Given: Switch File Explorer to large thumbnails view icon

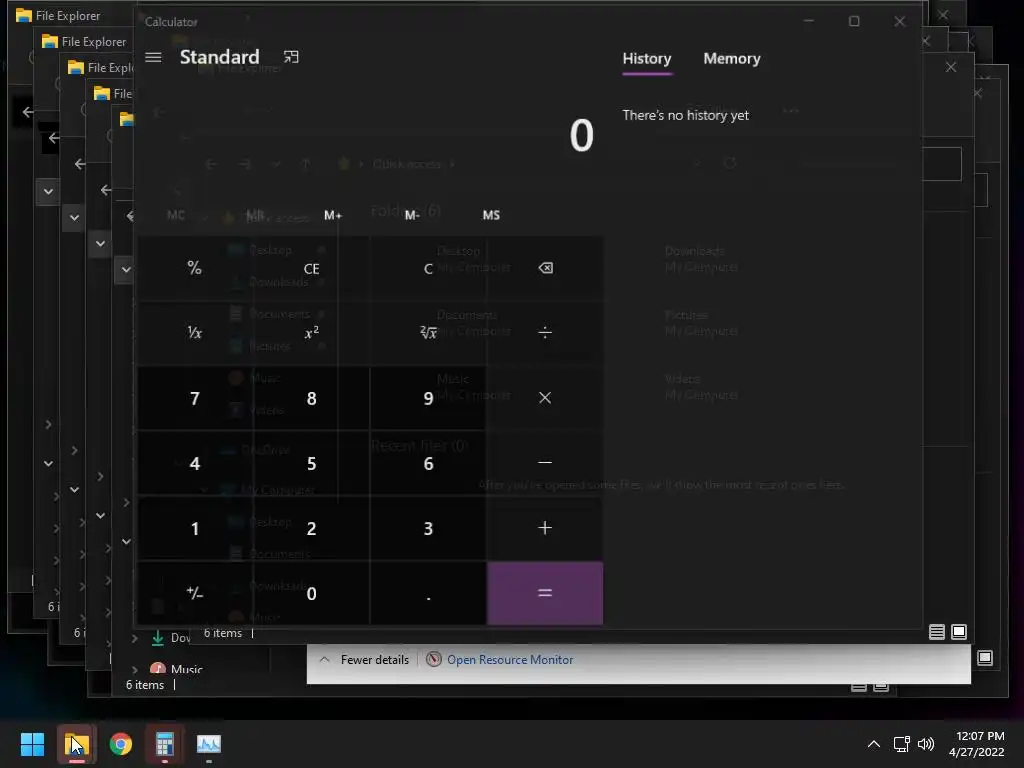Looking at the screenshot, I should [x=959, y=632].
